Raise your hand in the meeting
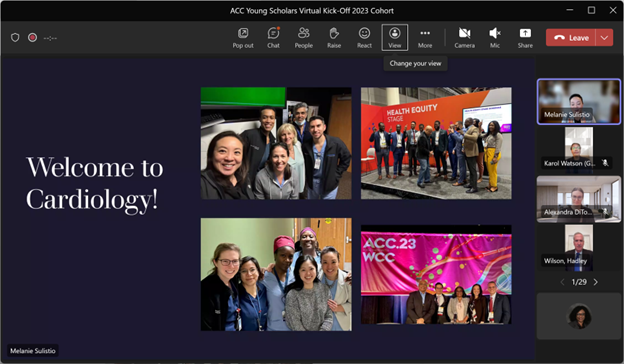 (x=334, y=38)
